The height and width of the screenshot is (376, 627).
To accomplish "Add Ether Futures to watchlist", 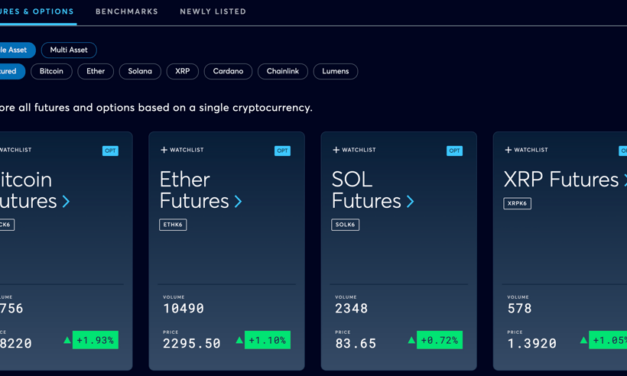I will (182, 150).
